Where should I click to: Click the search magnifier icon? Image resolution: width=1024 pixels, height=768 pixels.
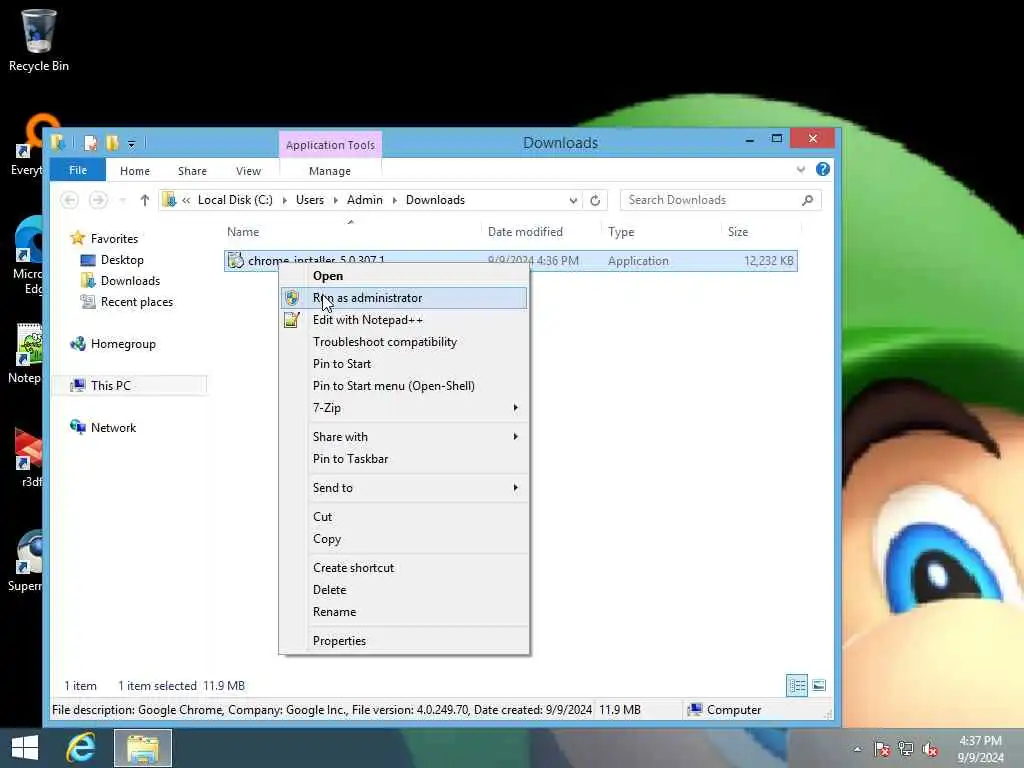(808, 200)
